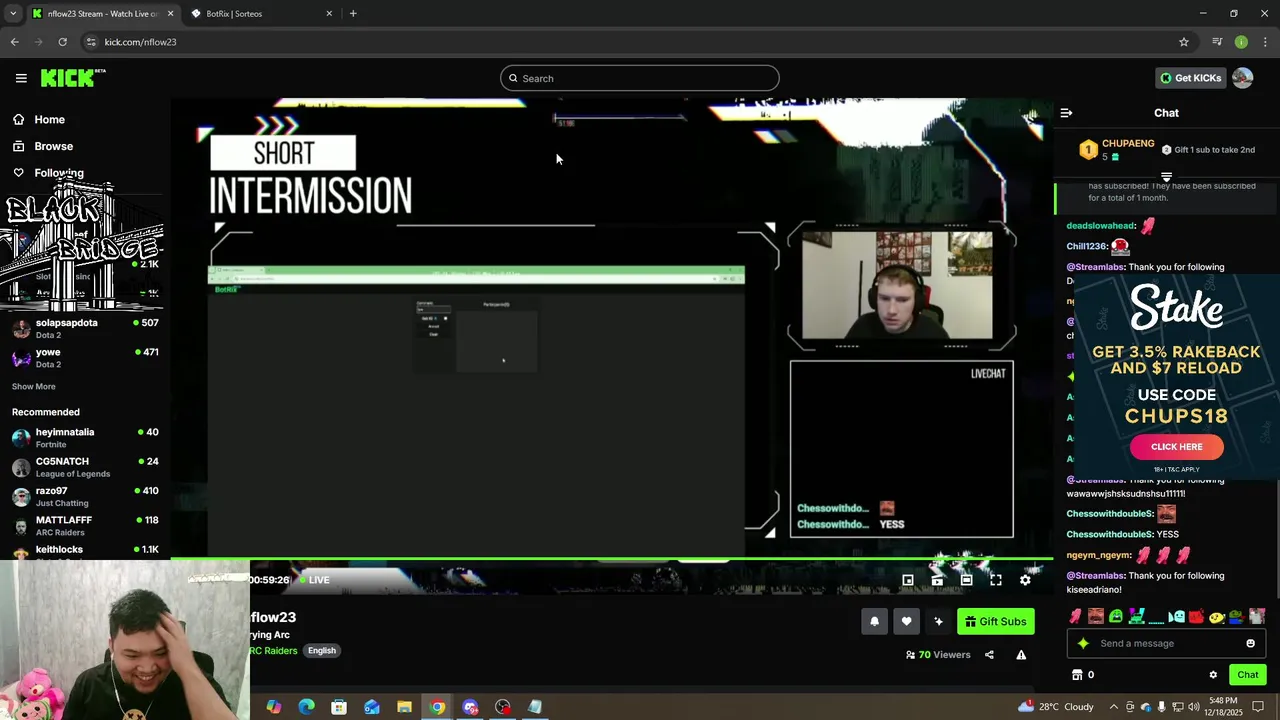This screenshot has height=720, width=1280.
Task: Click the Chill1236 username in chat
Action: [1086, 246]
